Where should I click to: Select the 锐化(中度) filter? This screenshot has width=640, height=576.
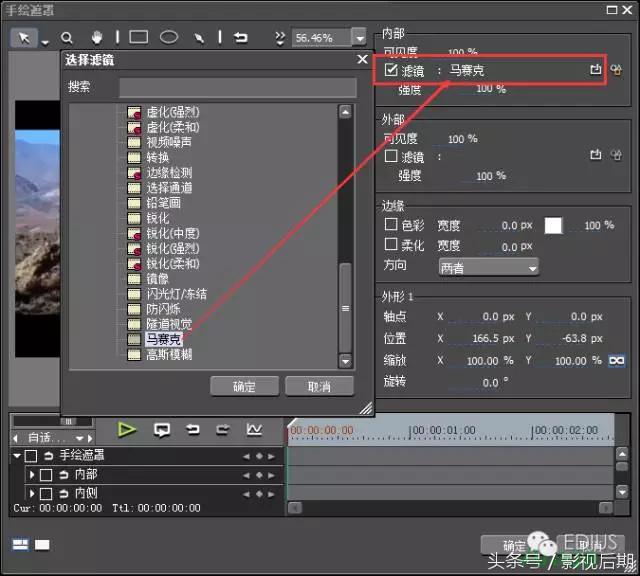173,233
